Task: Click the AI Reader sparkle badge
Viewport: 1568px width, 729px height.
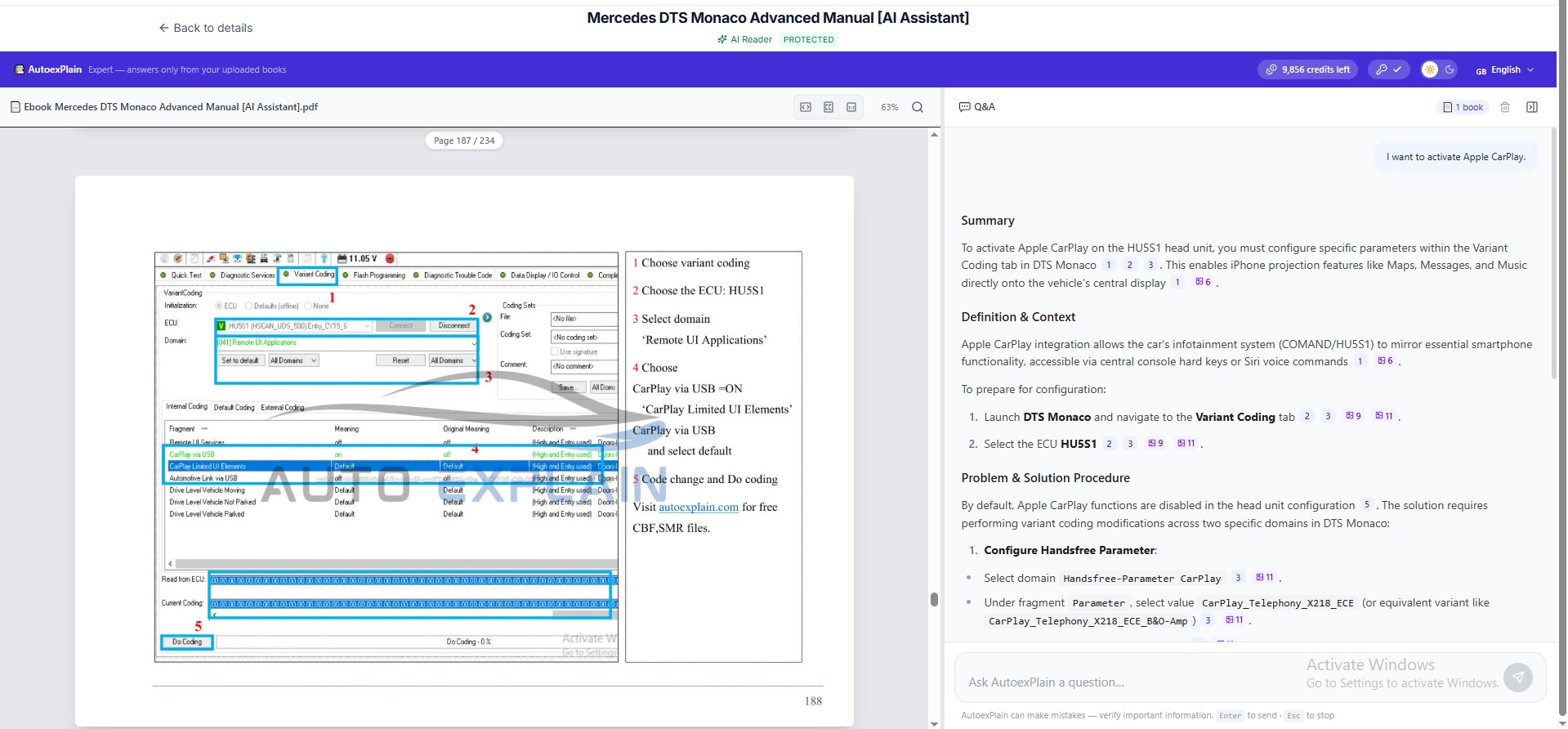Action: coord(744,39)
